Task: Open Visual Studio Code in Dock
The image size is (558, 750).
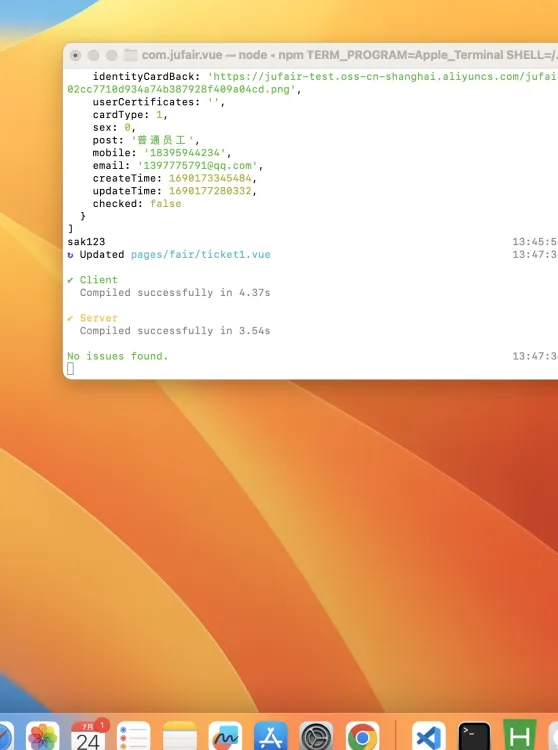Action: pos(428,736)
